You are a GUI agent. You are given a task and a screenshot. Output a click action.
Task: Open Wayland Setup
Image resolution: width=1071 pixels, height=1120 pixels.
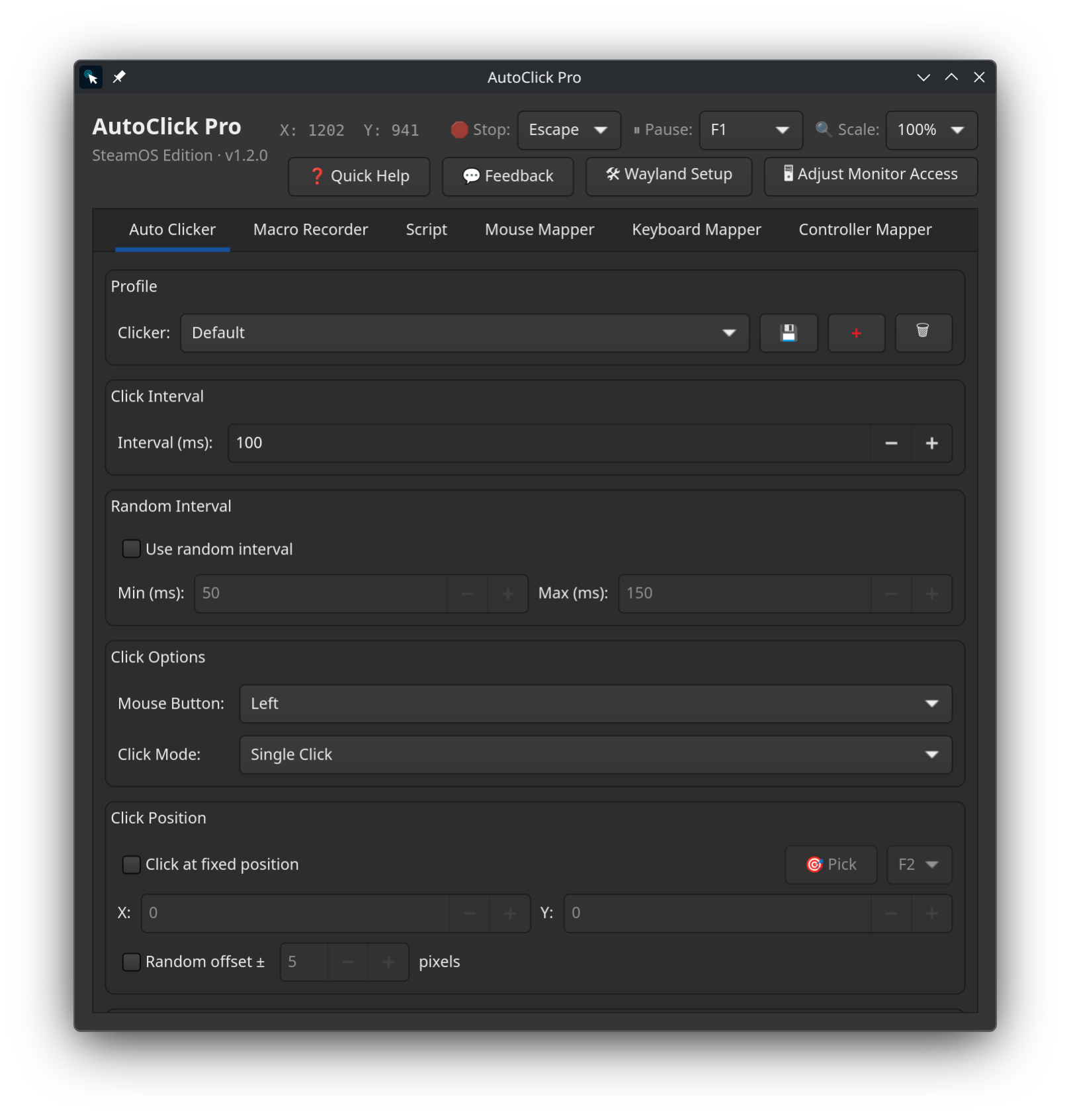[x=669, y=177]
